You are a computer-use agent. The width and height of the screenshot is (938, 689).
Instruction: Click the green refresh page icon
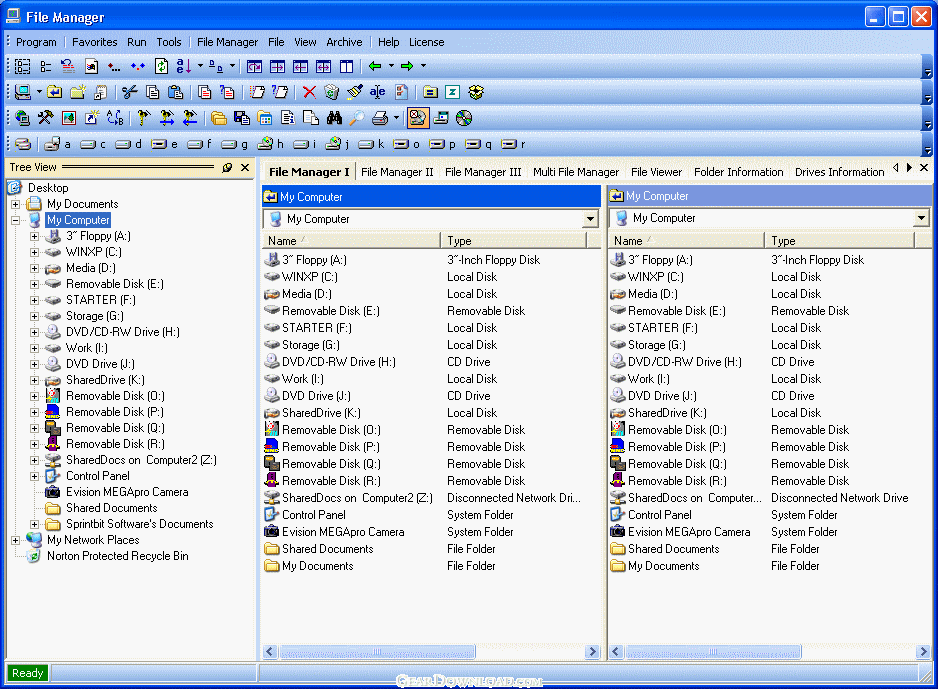click(x=161, y=66)
